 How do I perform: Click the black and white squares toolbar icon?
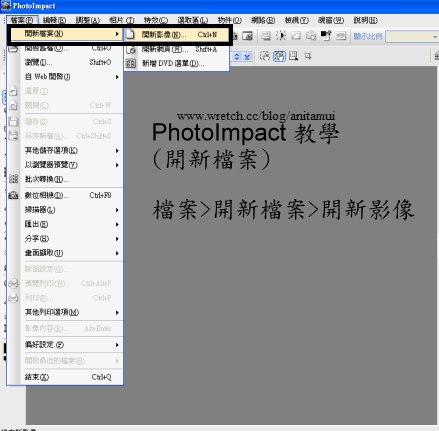[x=326, y=36]
